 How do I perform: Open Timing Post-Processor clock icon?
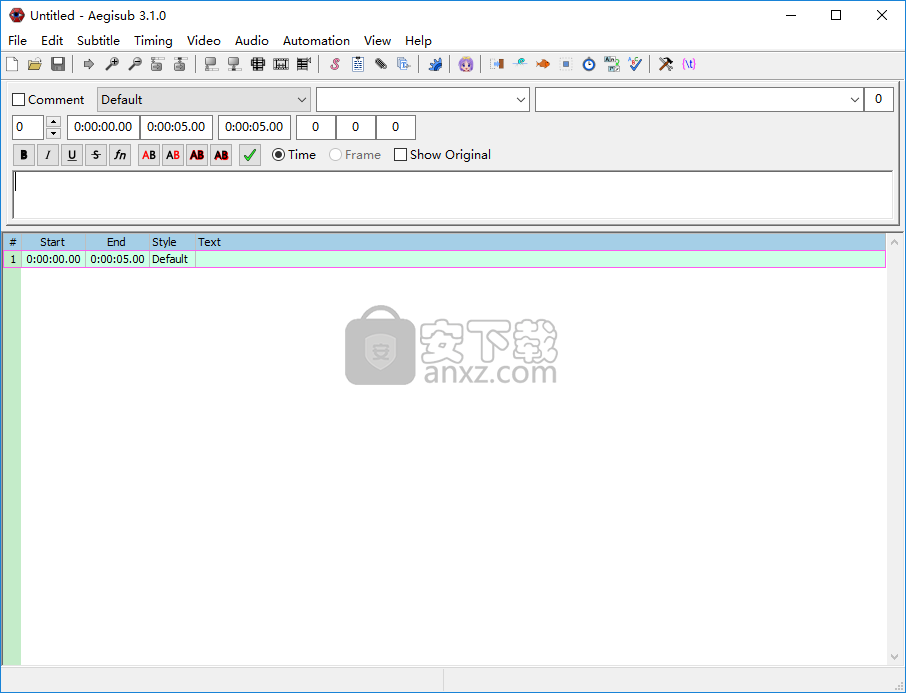(x=589, y=64)
